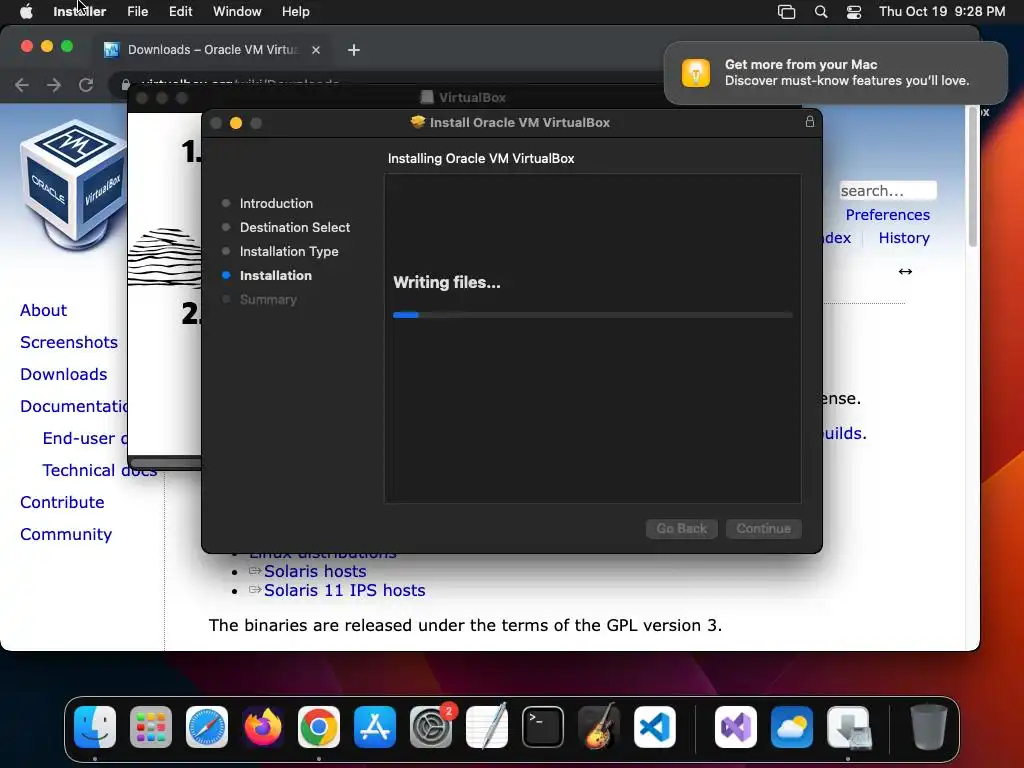Click the Installation step in installer sidebar
Viewport: 1024px width, 768px height.
coord(276,276)
